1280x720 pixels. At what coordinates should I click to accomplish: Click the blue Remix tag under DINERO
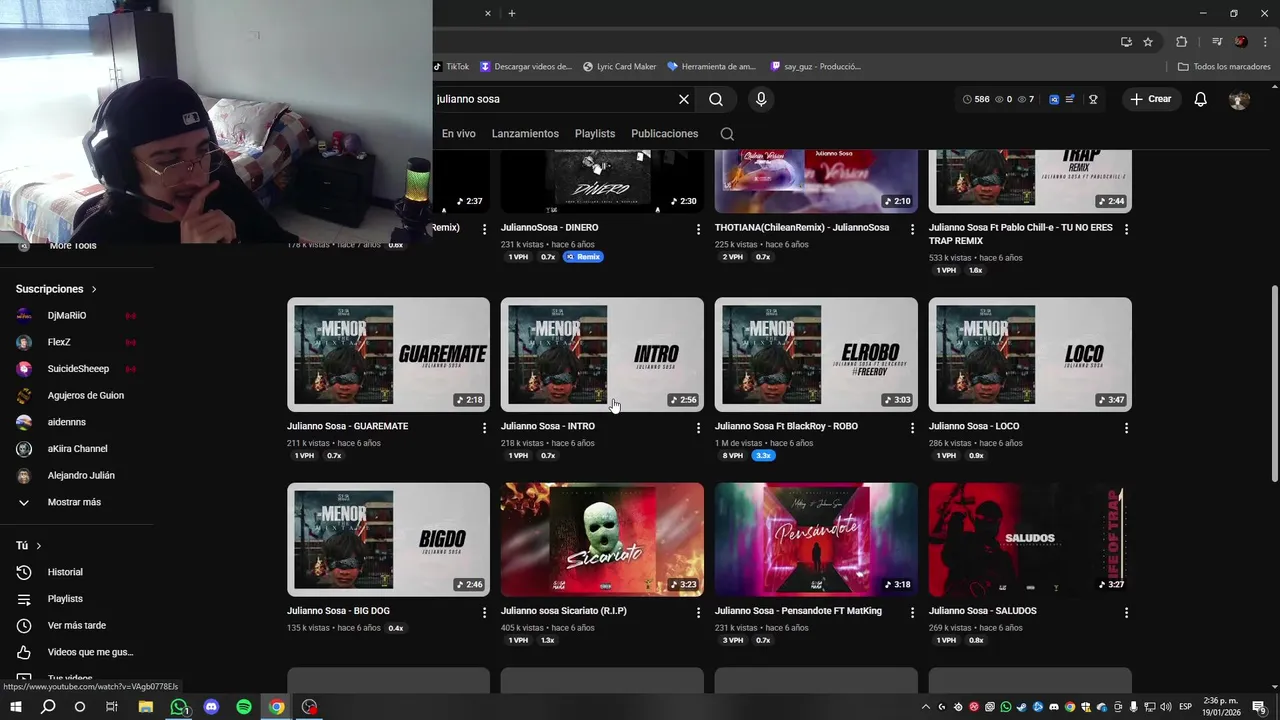583,257
